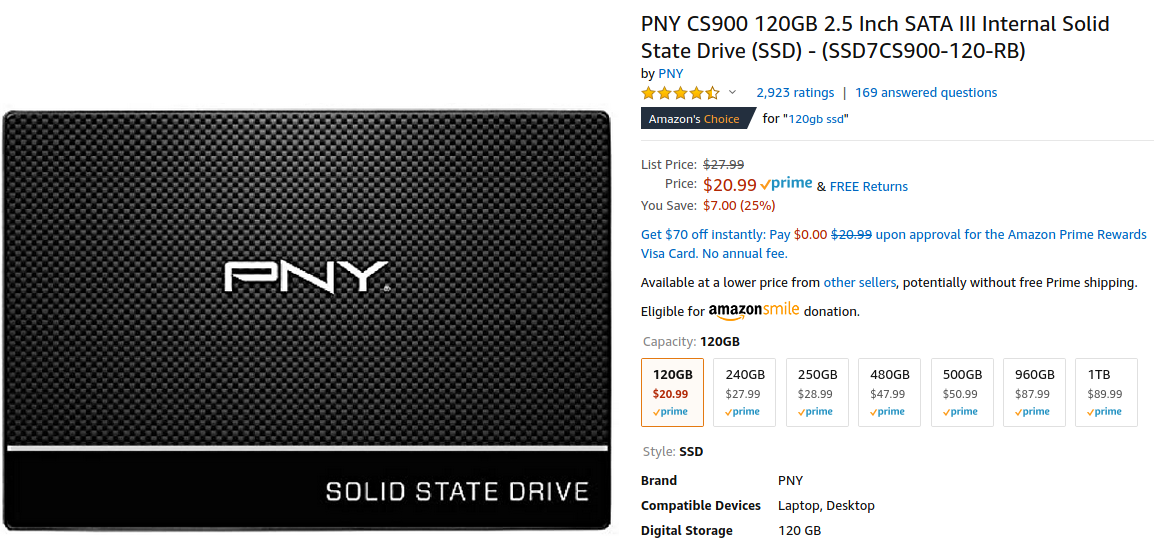Select the 240GB capacity option
Screen dimensions: 1172x543
pyautogui.click(x=744, y=393)
